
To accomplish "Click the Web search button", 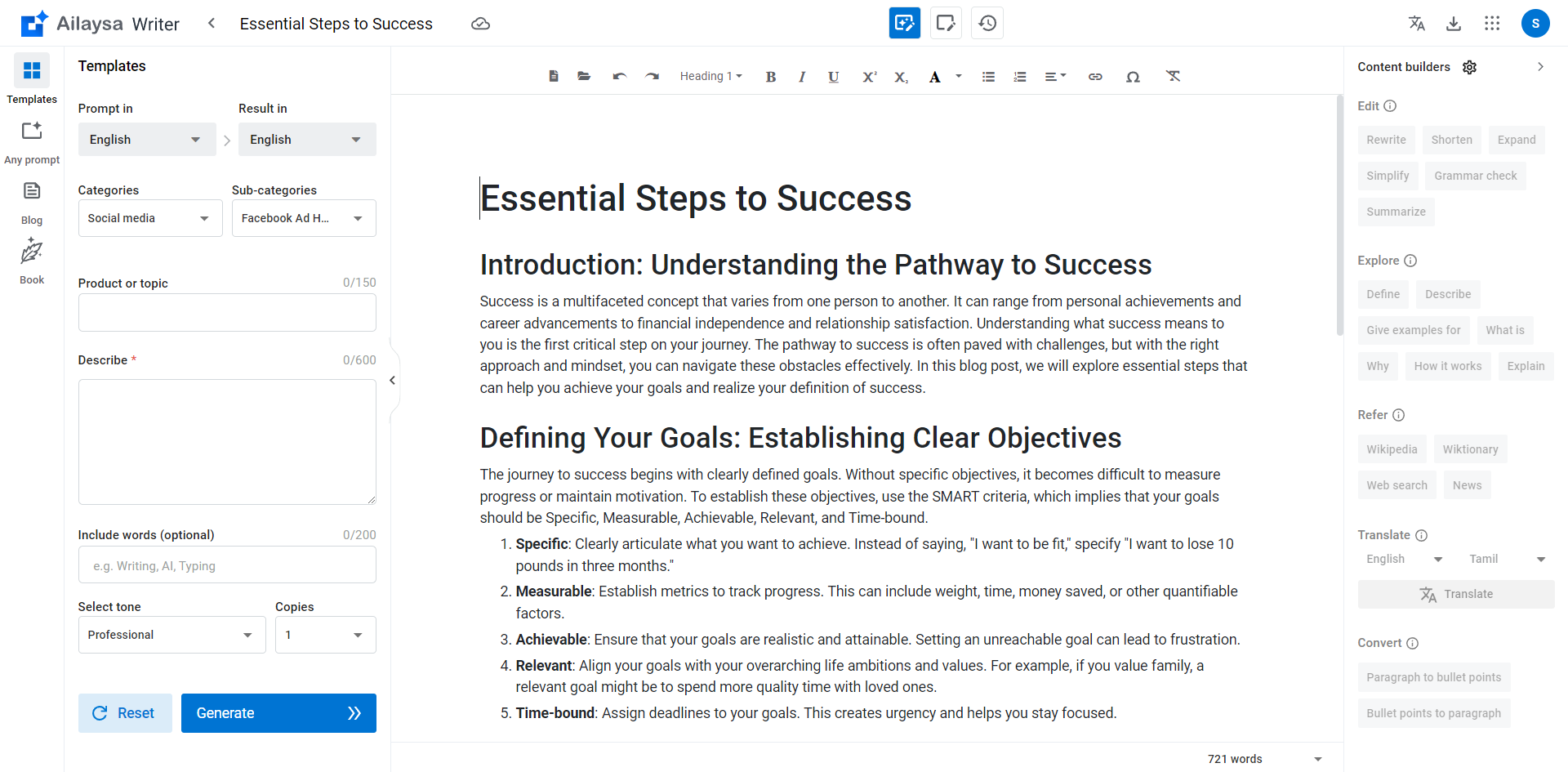I will (x=1396, y=485).
